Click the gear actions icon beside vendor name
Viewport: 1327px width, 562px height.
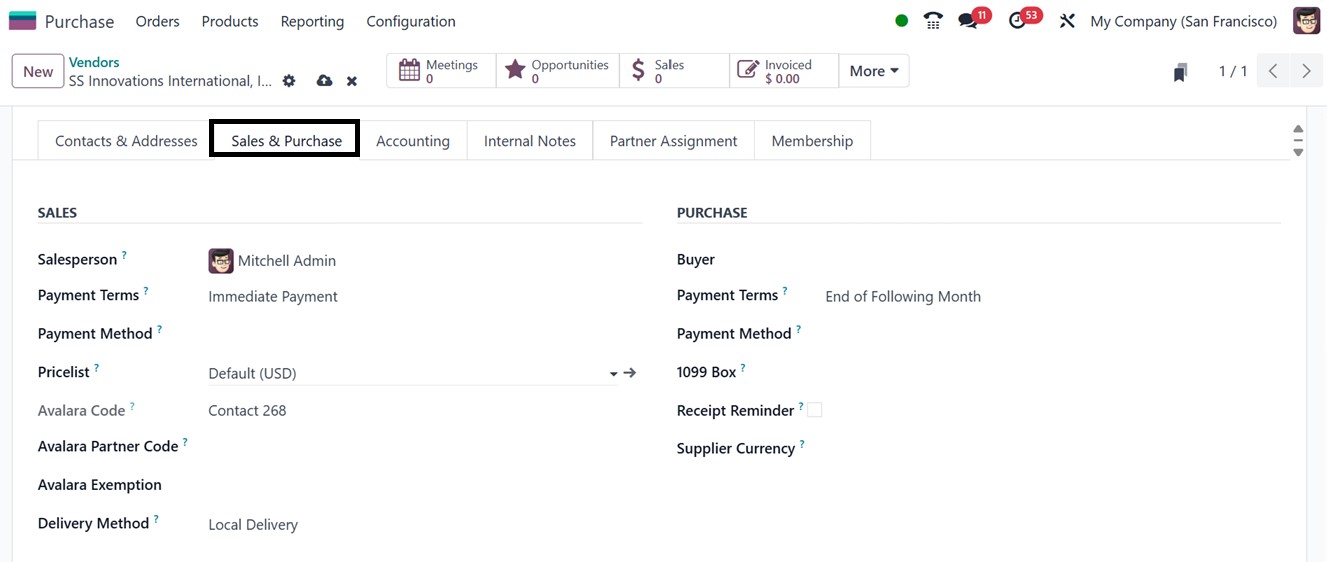[x=289, y=81]
